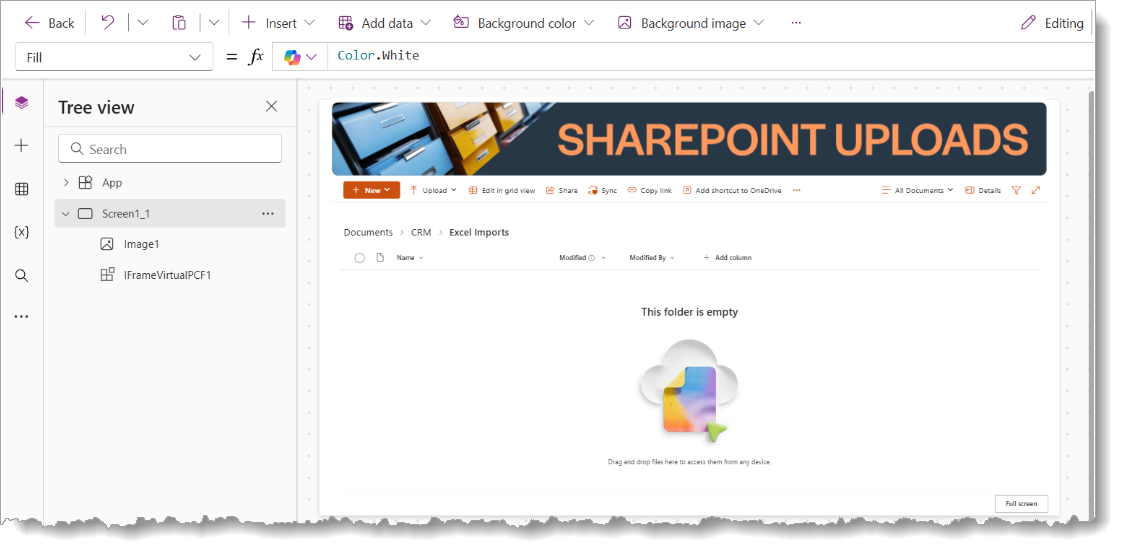Screen dimensions: 1123x559
Task: Click the SharePoint Uploads banner image
Action: coord(688,139)
